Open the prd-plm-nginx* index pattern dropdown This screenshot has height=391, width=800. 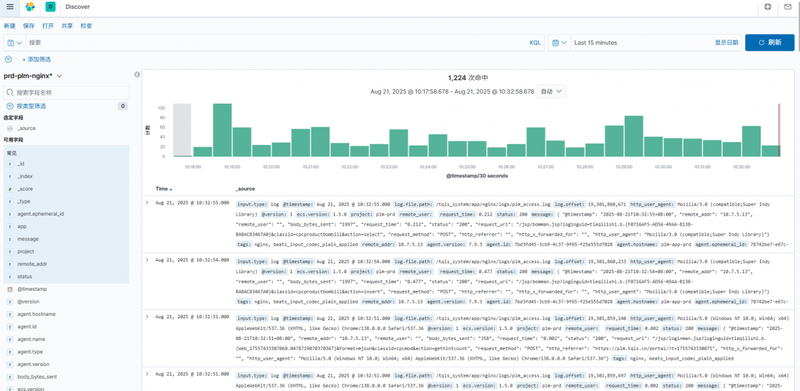[33, 76]
